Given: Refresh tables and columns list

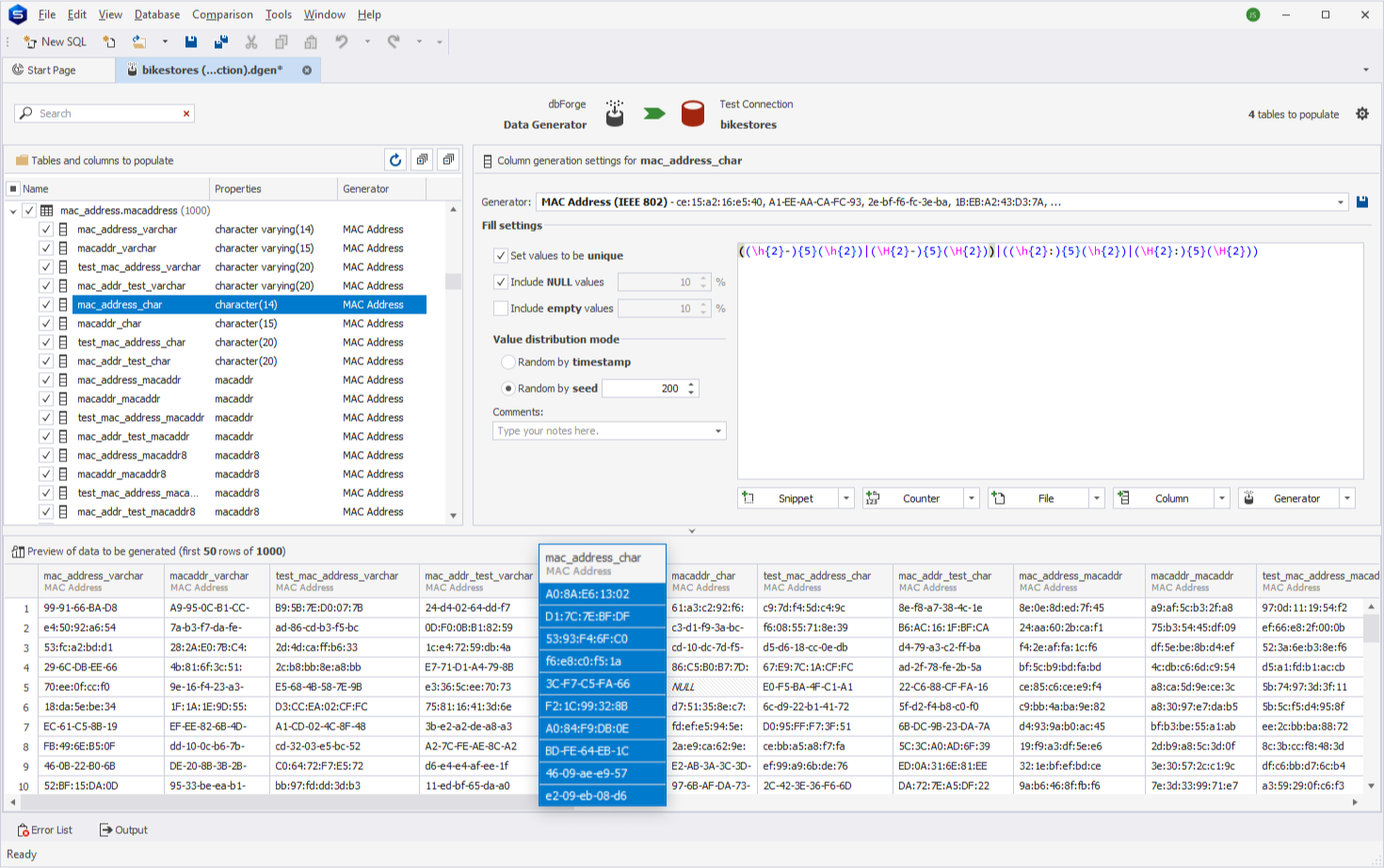Looking at the screenshot, I should click(395, 160).
